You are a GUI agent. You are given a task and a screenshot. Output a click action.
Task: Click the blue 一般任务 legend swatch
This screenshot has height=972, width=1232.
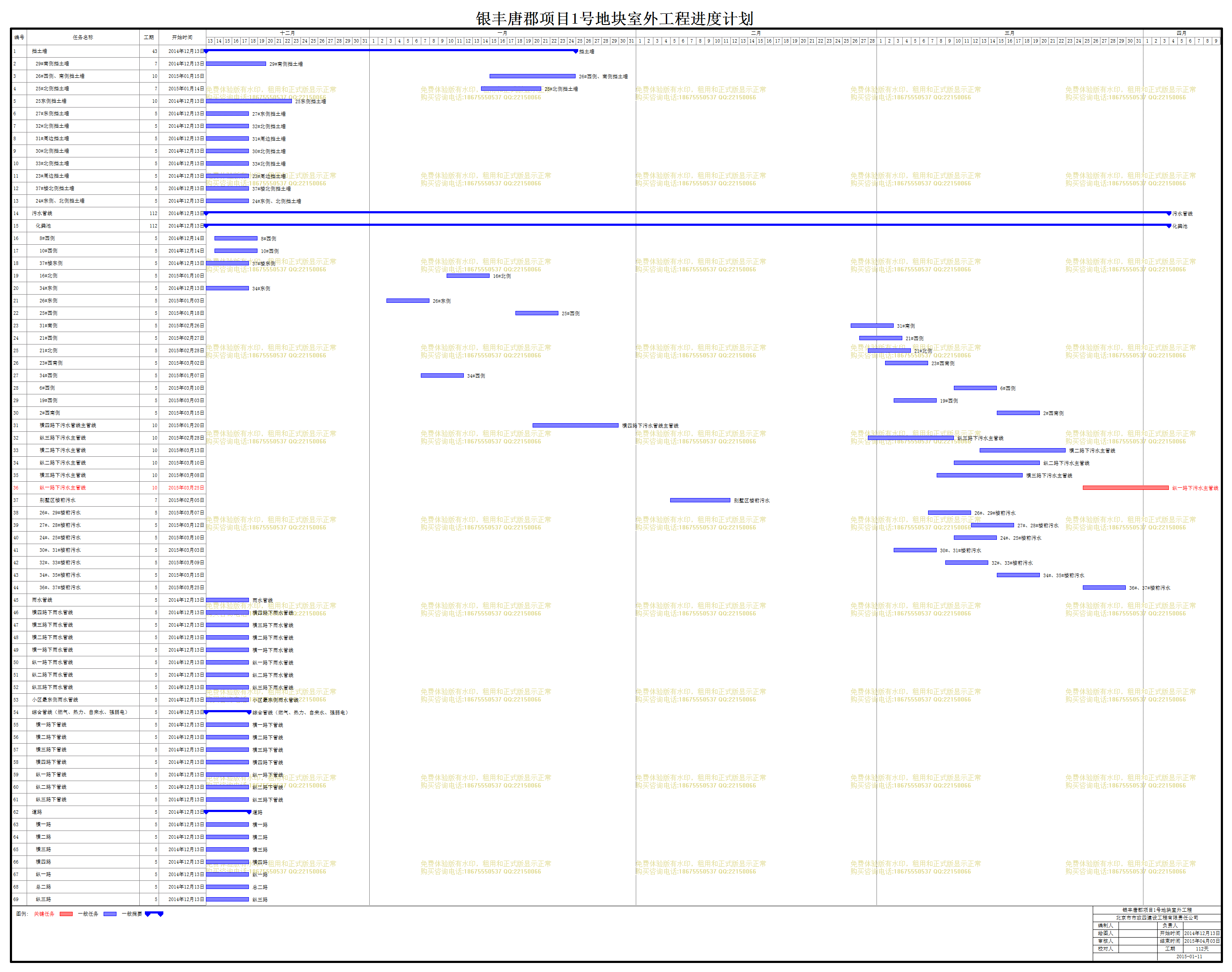(110, 914)
